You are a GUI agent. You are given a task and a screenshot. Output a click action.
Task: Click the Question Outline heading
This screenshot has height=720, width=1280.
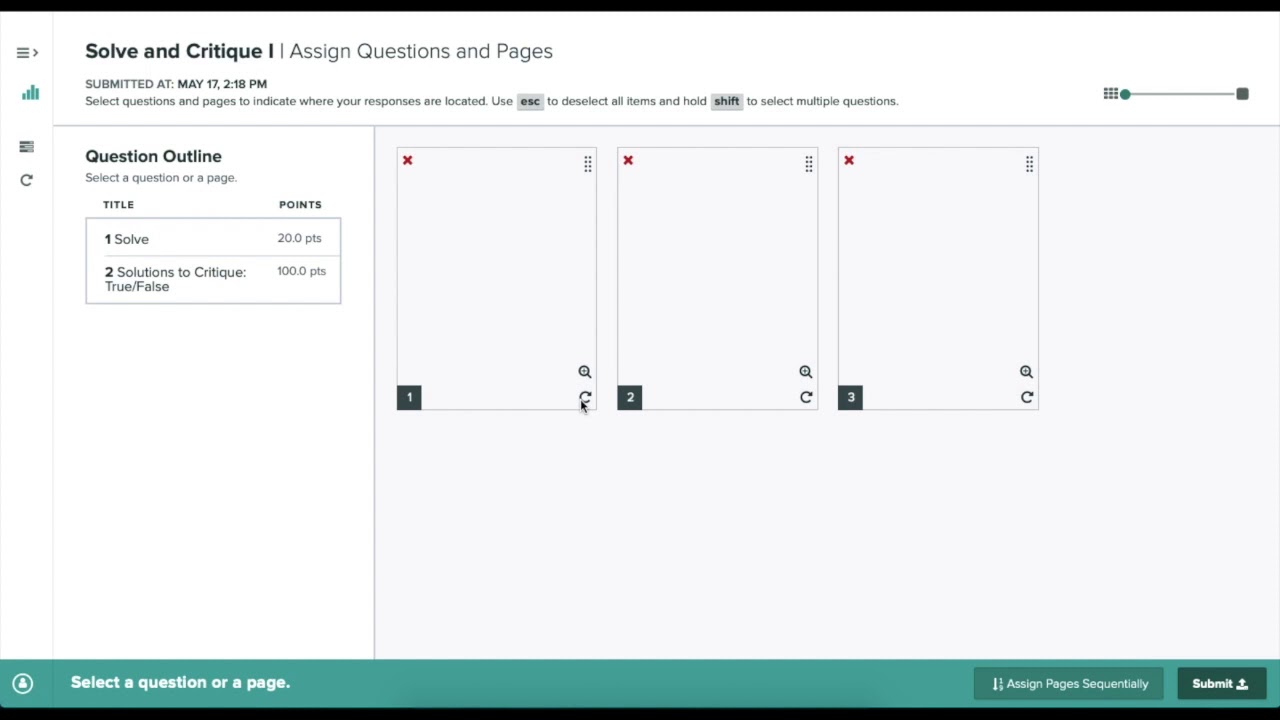(153, 156)
